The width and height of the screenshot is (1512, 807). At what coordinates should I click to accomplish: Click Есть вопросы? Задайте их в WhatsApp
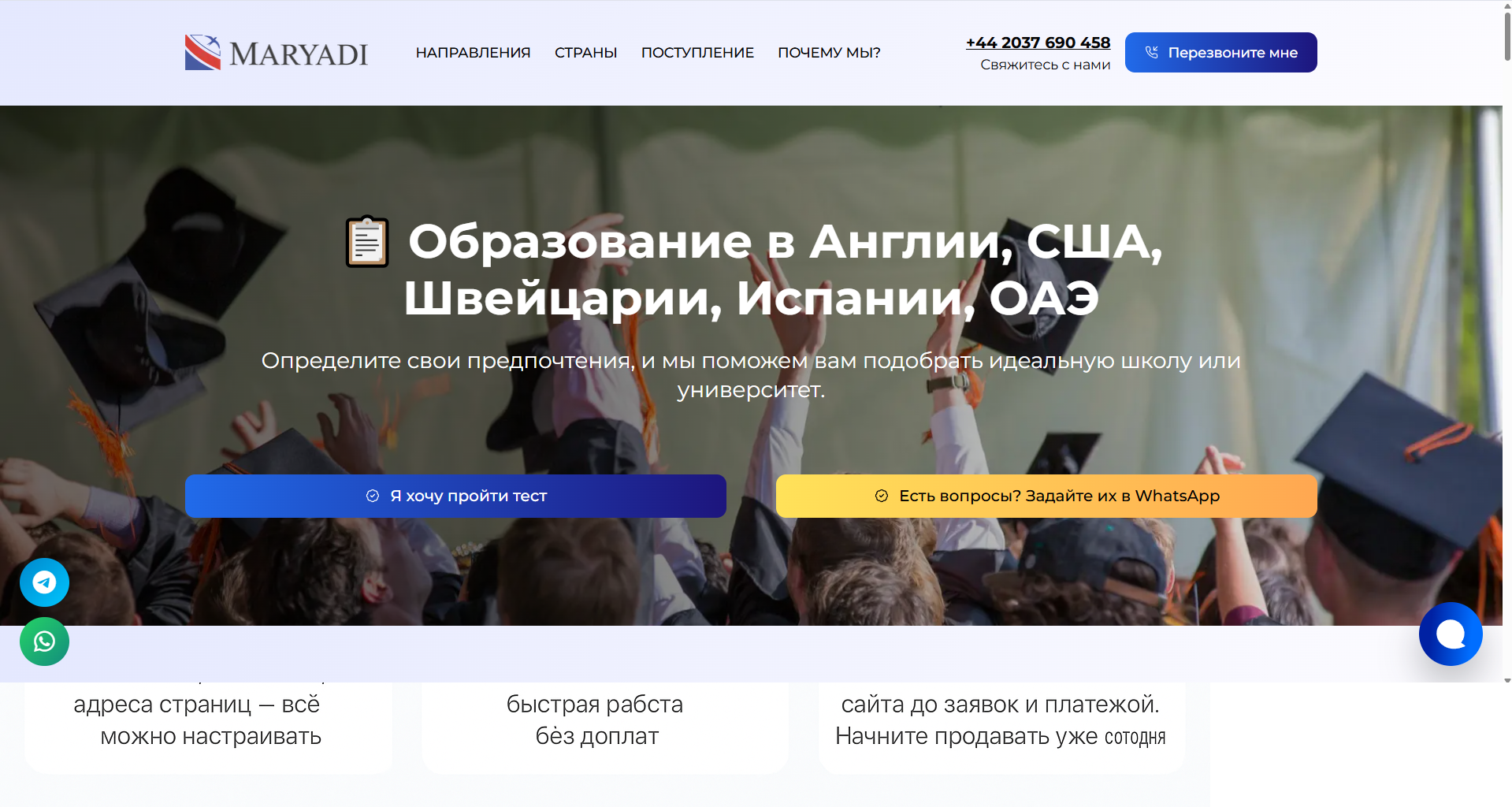(1046, 496)
